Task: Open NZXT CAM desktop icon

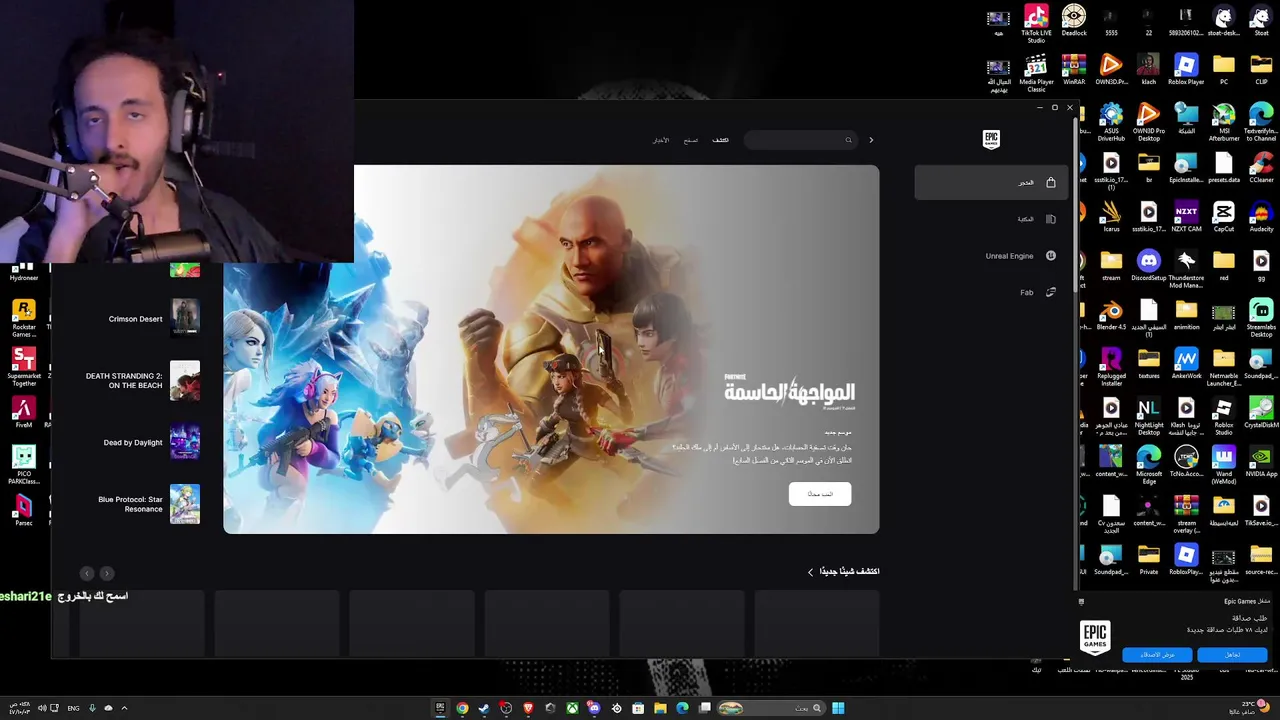Action: (1186, 217)
